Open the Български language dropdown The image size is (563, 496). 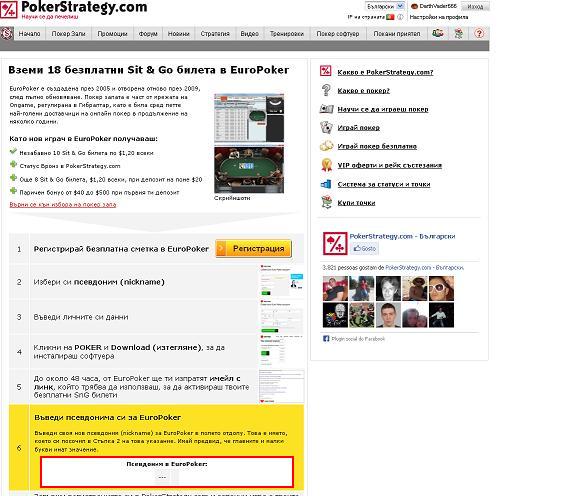point(385,6)
